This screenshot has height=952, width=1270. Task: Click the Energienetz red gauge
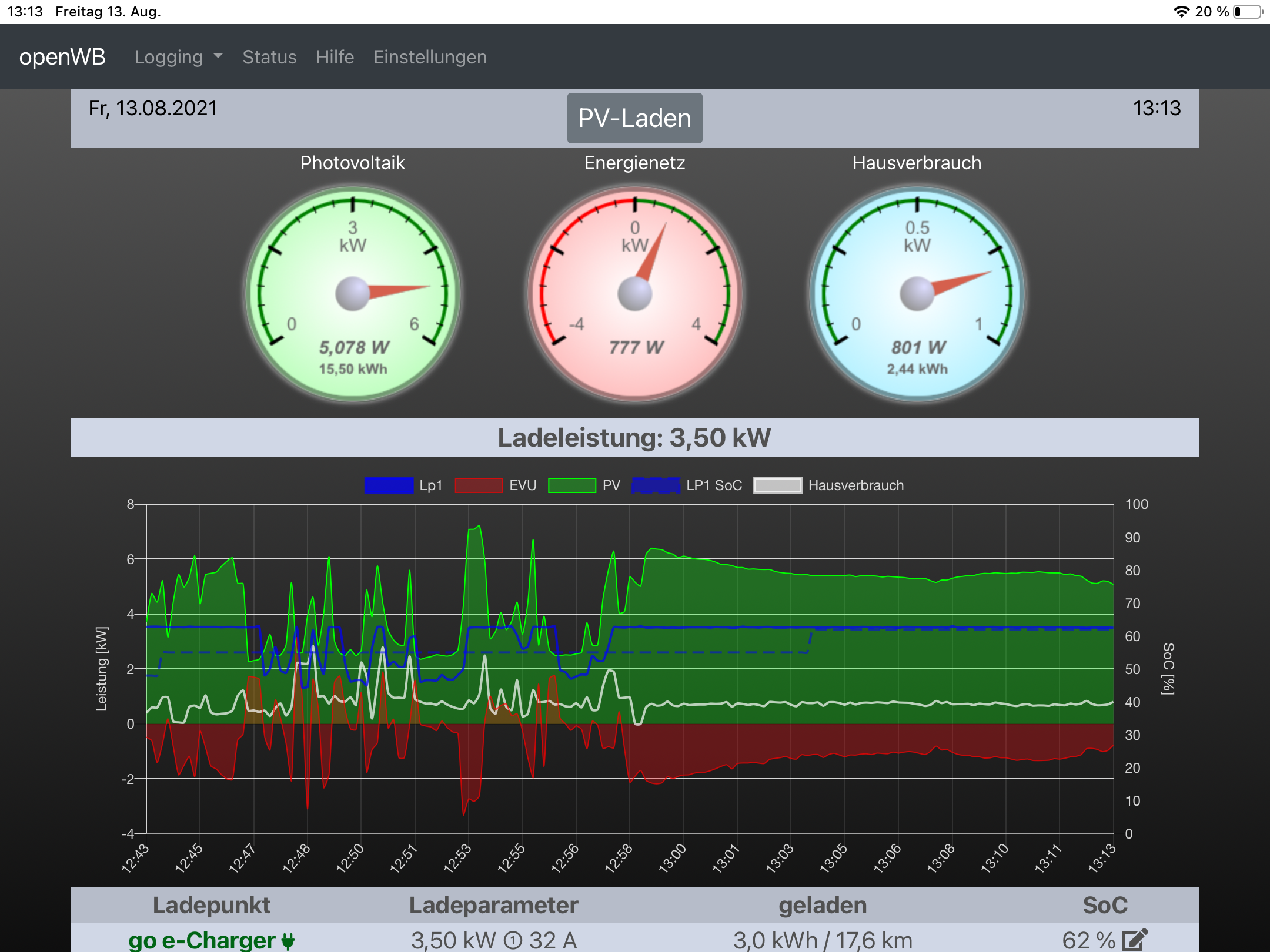[635, 294]
